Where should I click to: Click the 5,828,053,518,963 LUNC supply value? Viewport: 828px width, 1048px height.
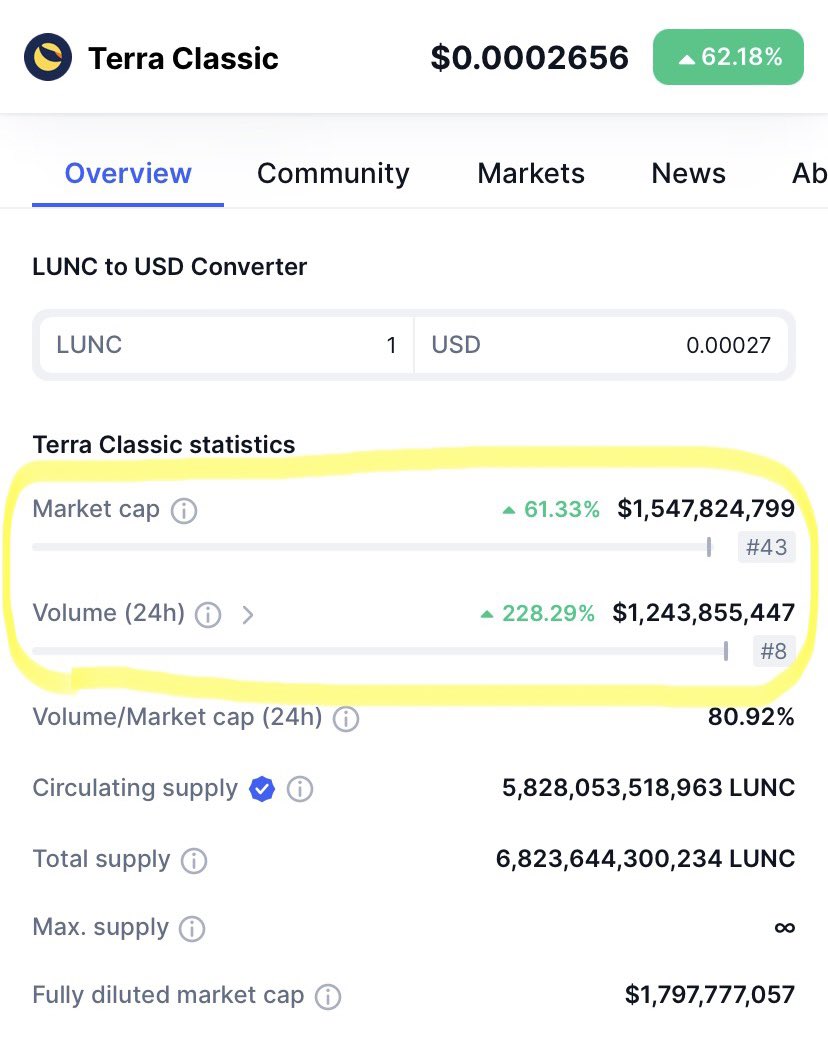(648, 788)
